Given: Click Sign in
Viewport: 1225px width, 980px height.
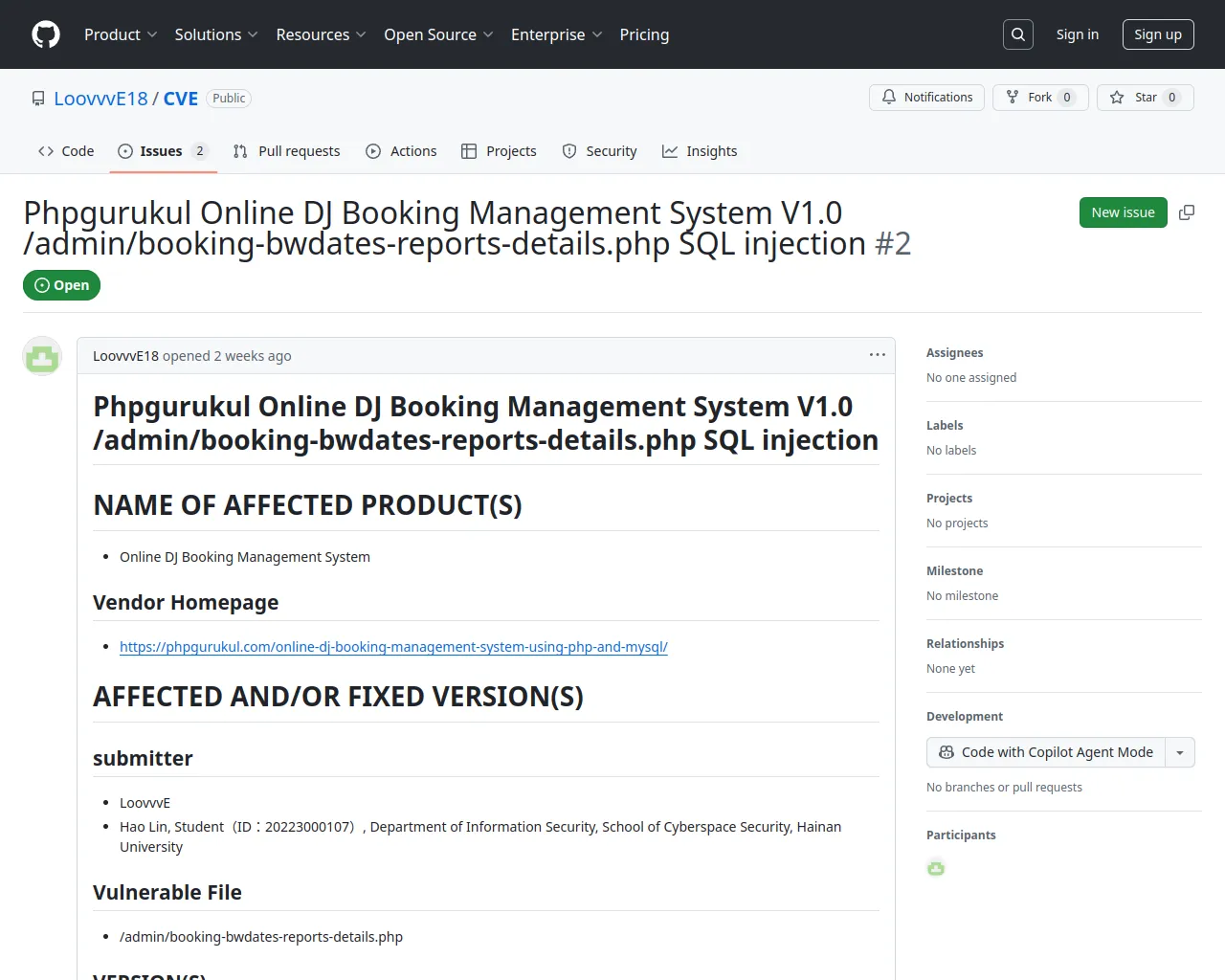Looking at the screenshot, I should [x=1078, y=34].
